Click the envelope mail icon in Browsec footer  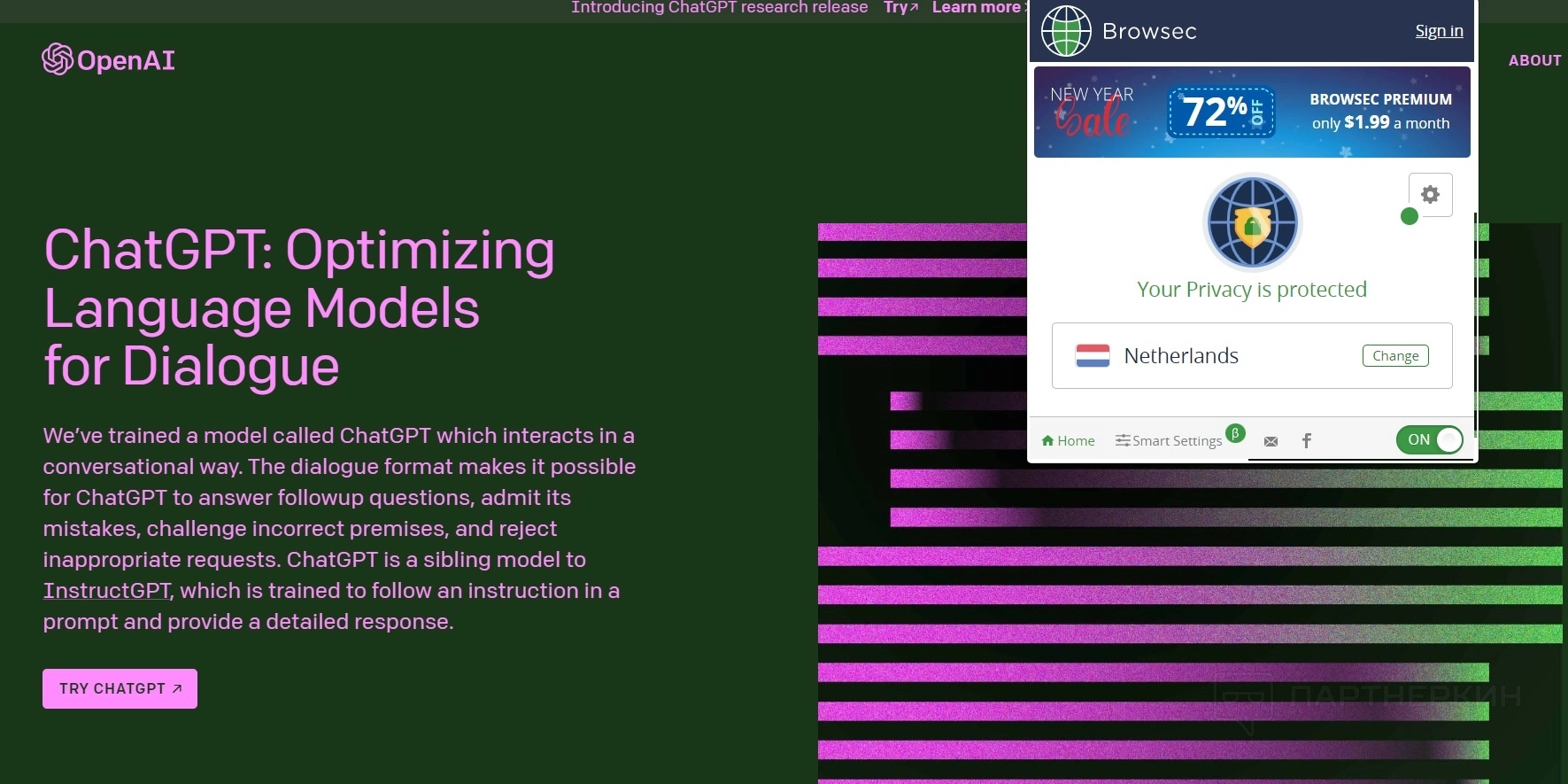tap(1271, 441)
